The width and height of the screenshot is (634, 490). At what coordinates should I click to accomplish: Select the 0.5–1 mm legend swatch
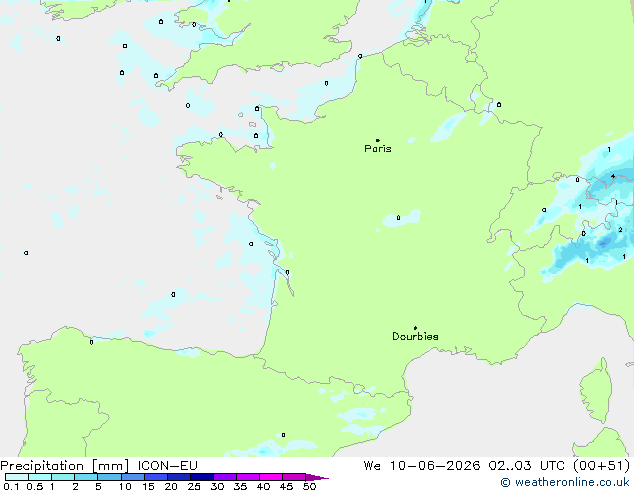pyautogui.click(x=40, y=477)
